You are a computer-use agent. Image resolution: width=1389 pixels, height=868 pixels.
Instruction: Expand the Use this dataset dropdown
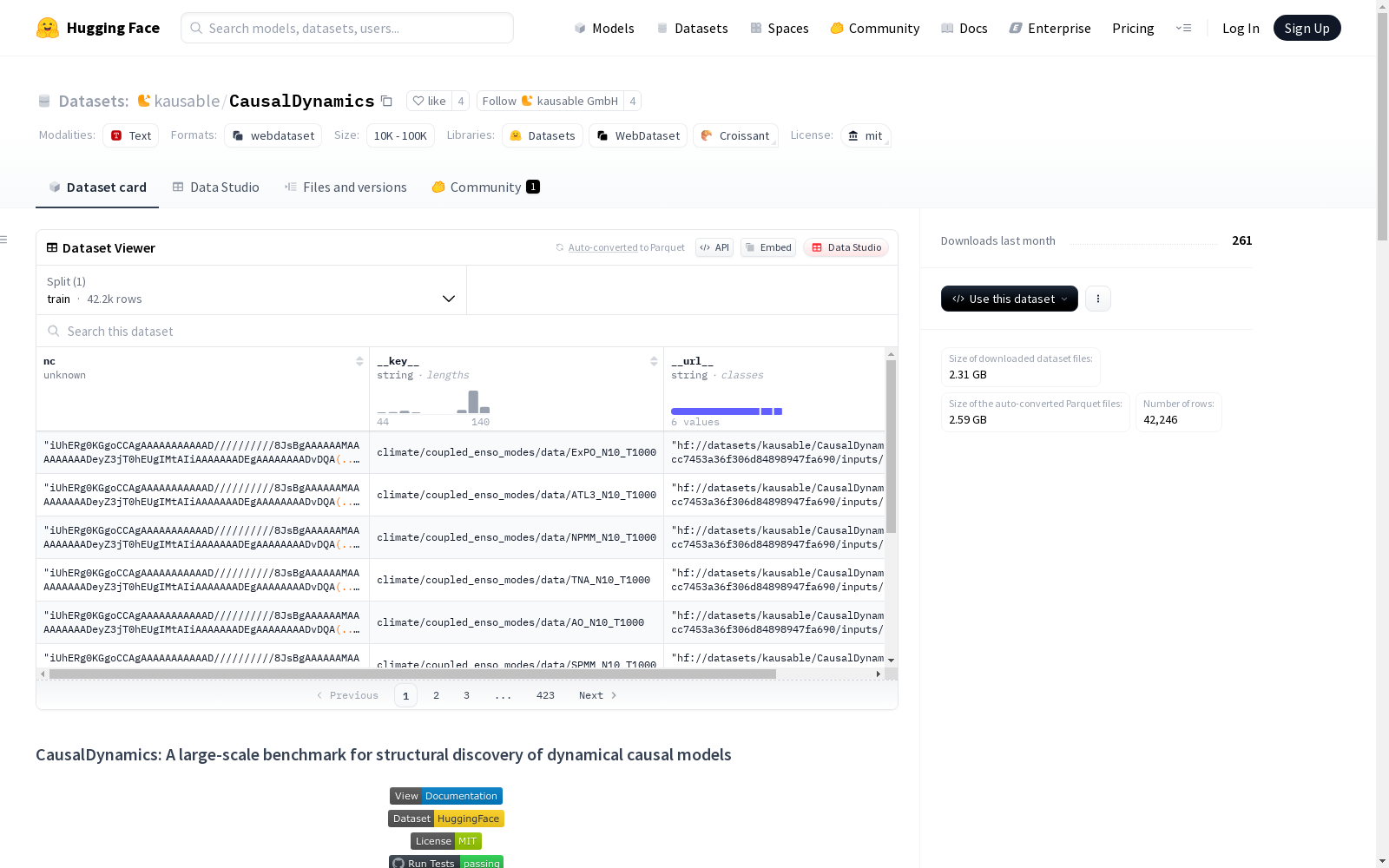coord(1010,299)
